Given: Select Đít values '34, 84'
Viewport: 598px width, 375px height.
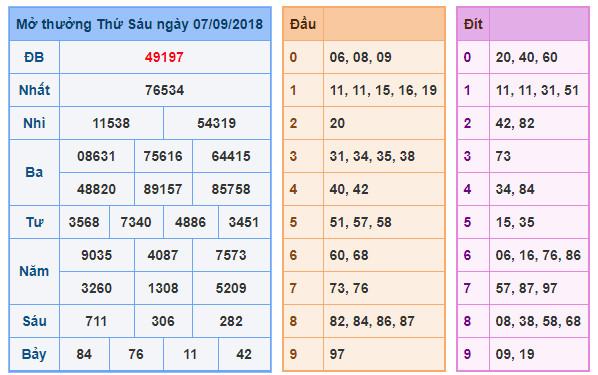Looking at the screenshot, I should (x=515, y=189).
